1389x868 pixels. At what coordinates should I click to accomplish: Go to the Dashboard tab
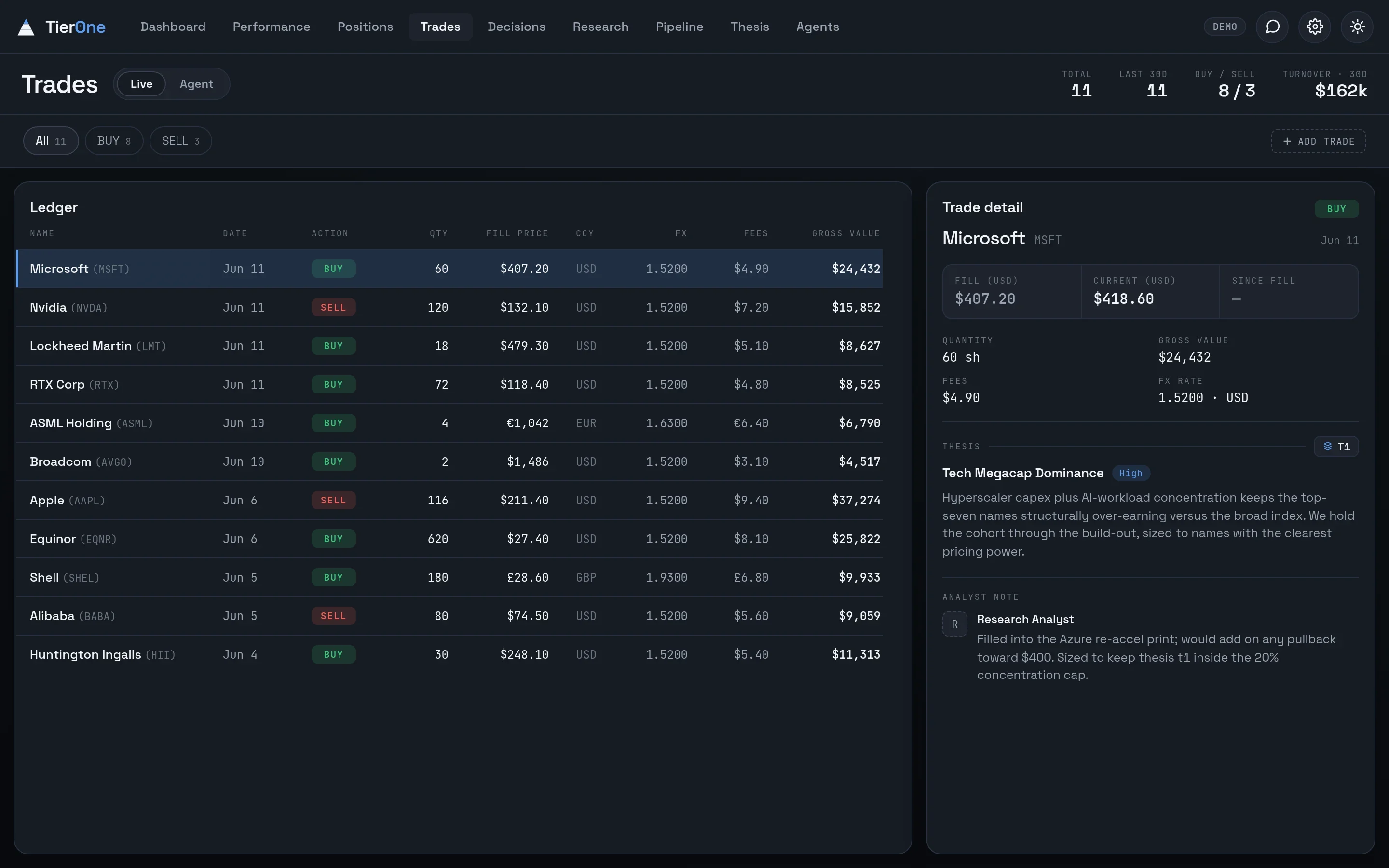[173, 27]
